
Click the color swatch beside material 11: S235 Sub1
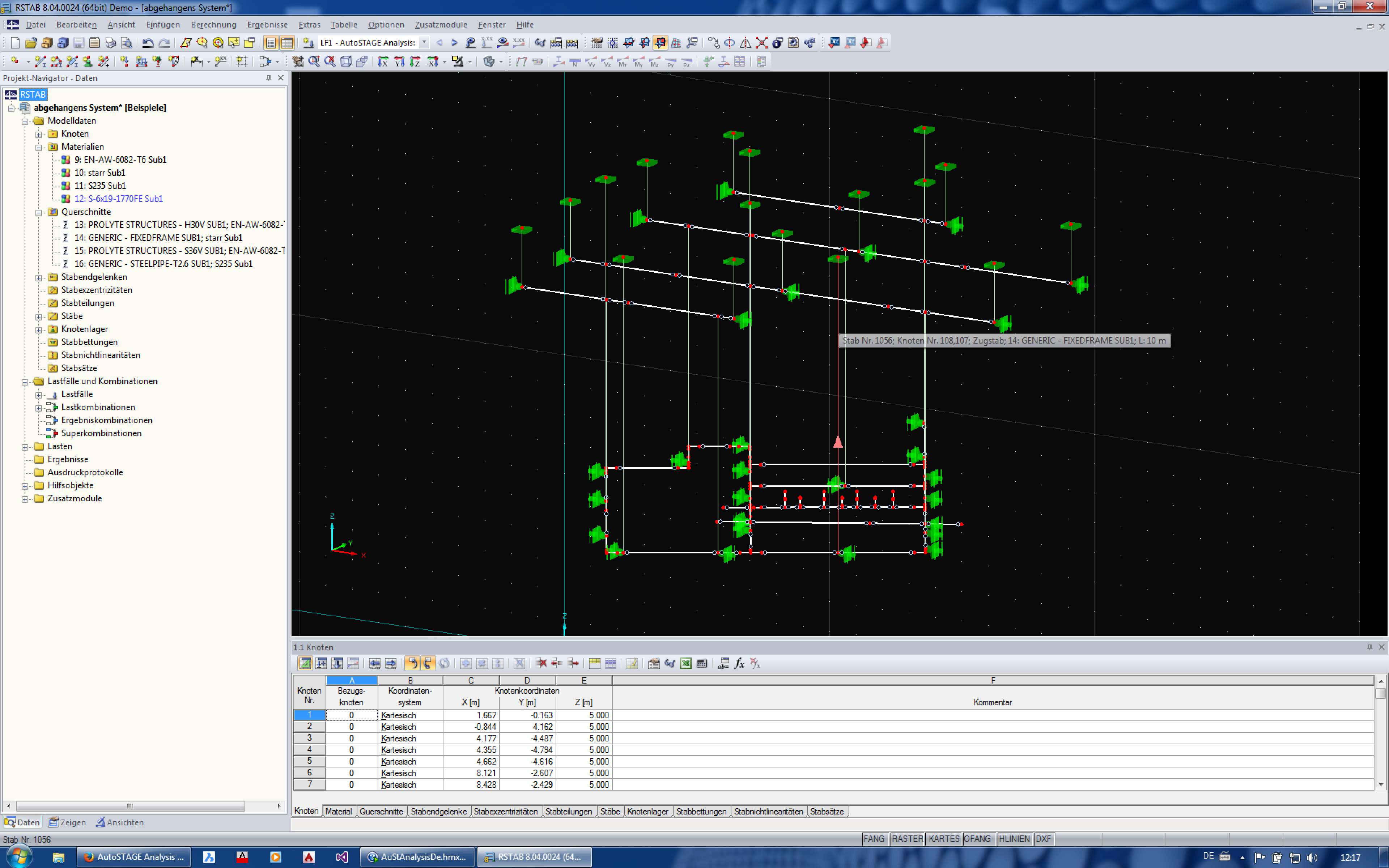(66, 186)
